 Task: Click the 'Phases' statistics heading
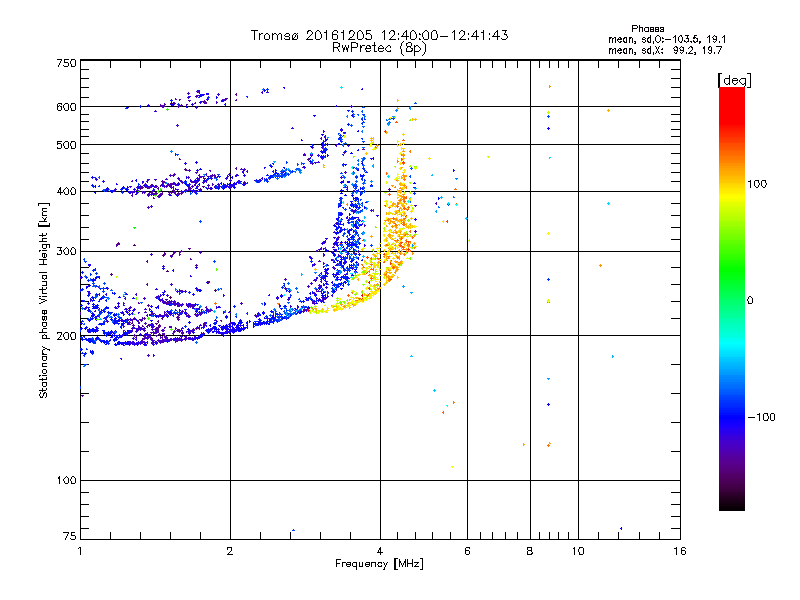pyautogui.click(x=647, y=29)
